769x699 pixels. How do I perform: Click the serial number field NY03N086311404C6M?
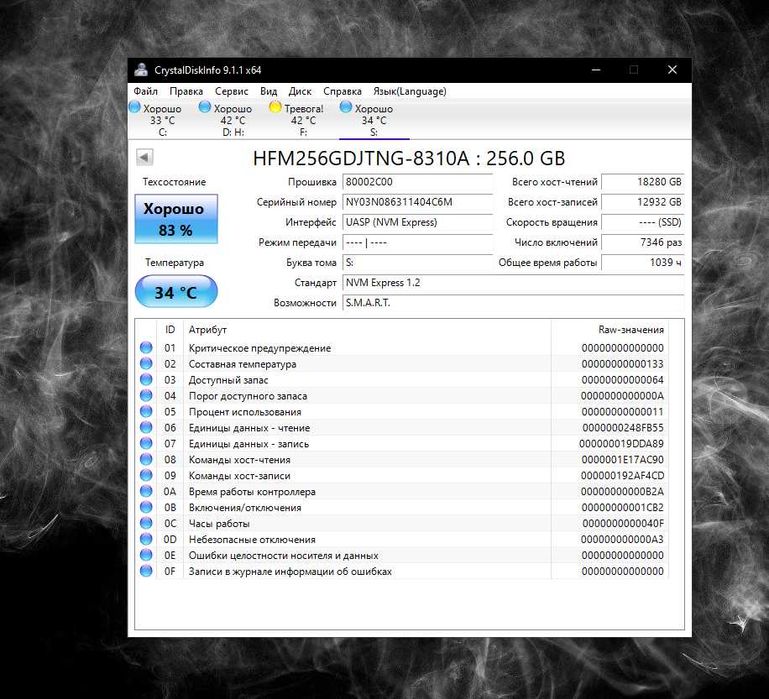pos(417,202)
